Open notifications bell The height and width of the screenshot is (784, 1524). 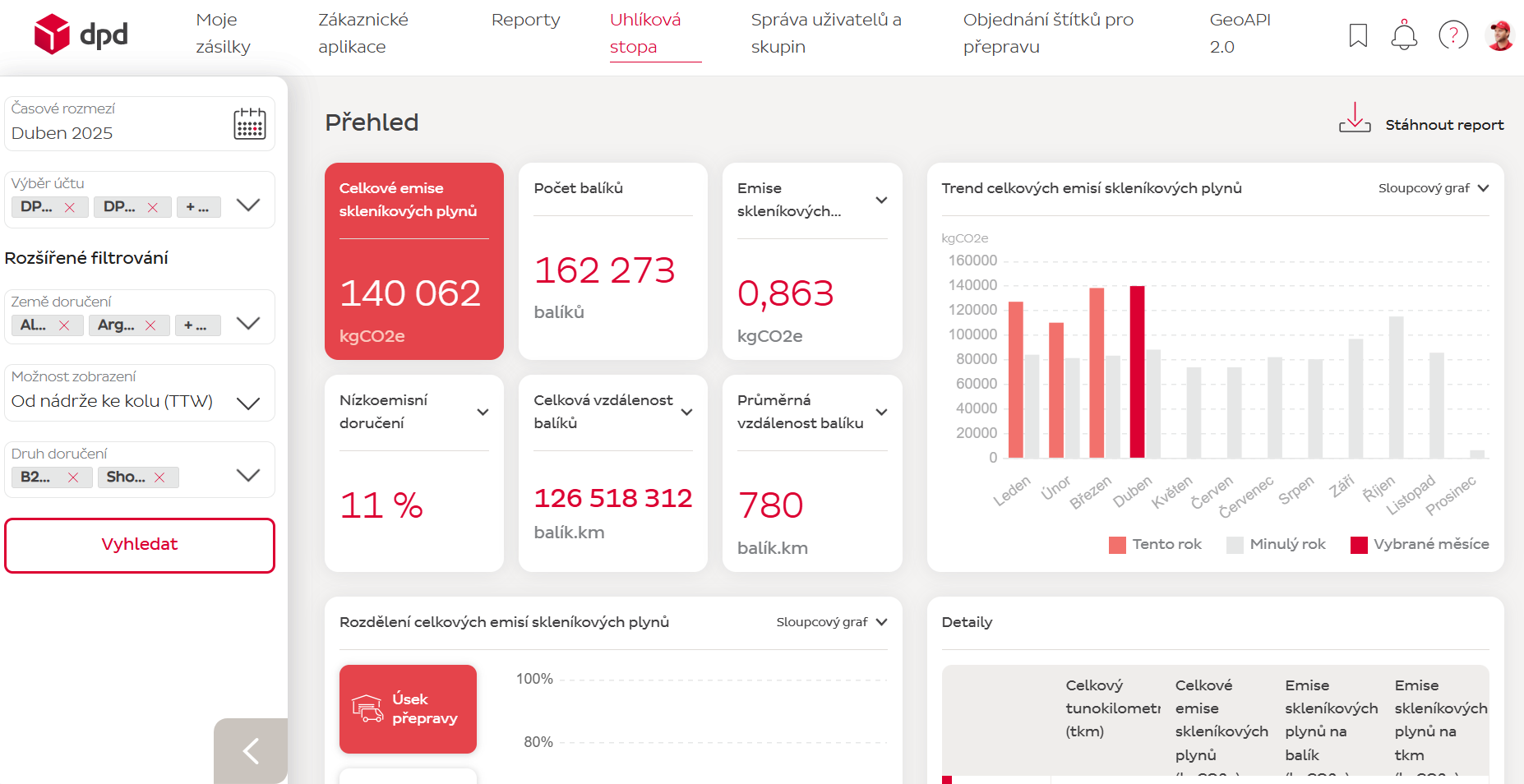click(1404, 35)
